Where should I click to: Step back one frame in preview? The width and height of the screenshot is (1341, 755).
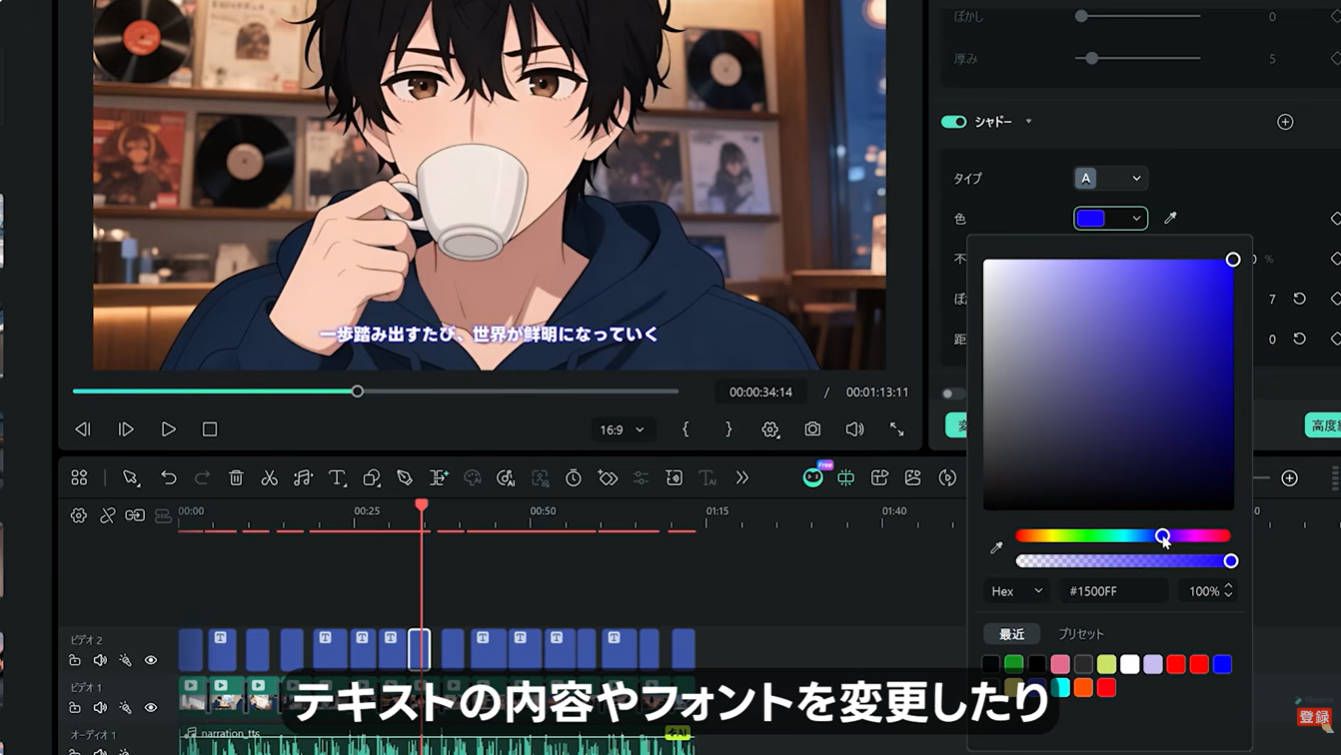(83, 429)
